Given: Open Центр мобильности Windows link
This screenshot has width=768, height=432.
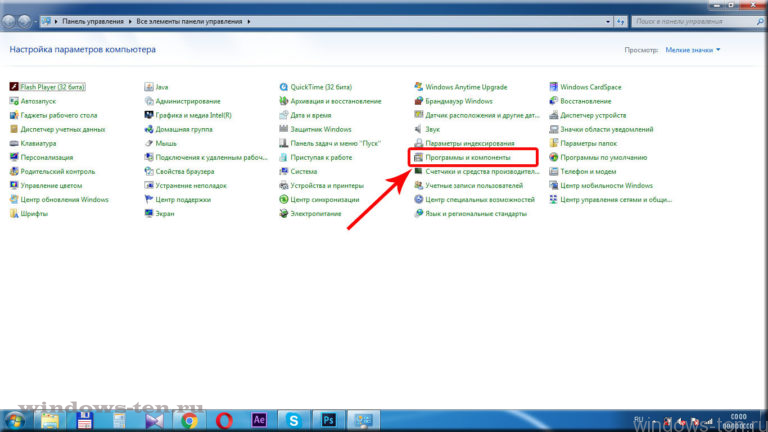Looking at the screenshot, I should point(606,186).
